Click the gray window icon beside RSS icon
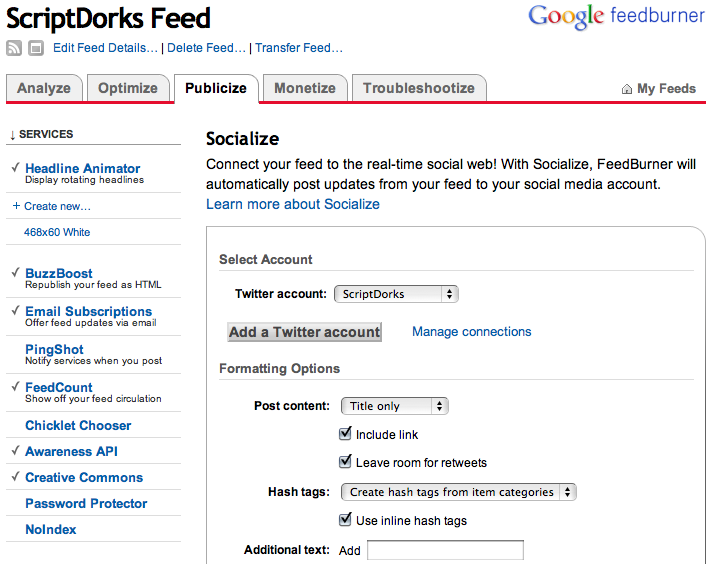The image size is (713, 564). point(36,48)
